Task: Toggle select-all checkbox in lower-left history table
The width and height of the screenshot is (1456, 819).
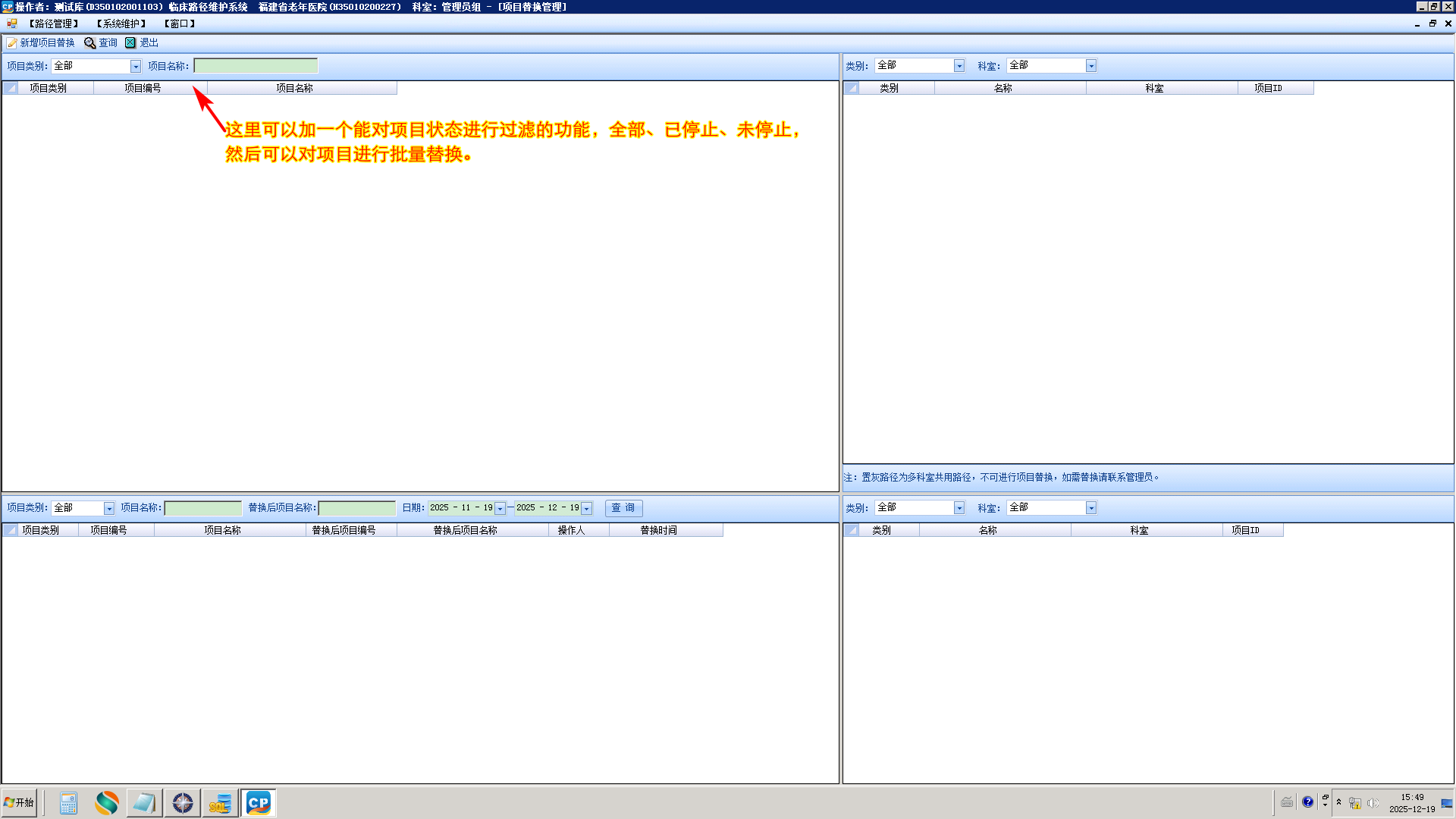Action: (11, 530)
